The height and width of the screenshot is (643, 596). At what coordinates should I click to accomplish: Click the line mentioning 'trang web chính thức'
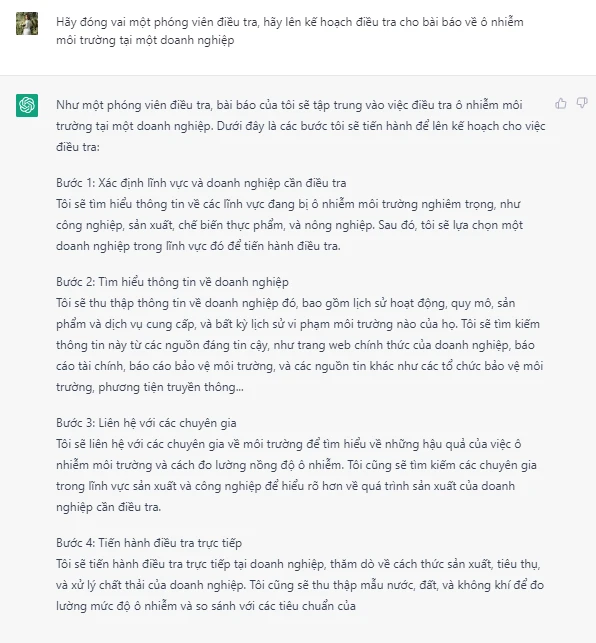(295, 345)
